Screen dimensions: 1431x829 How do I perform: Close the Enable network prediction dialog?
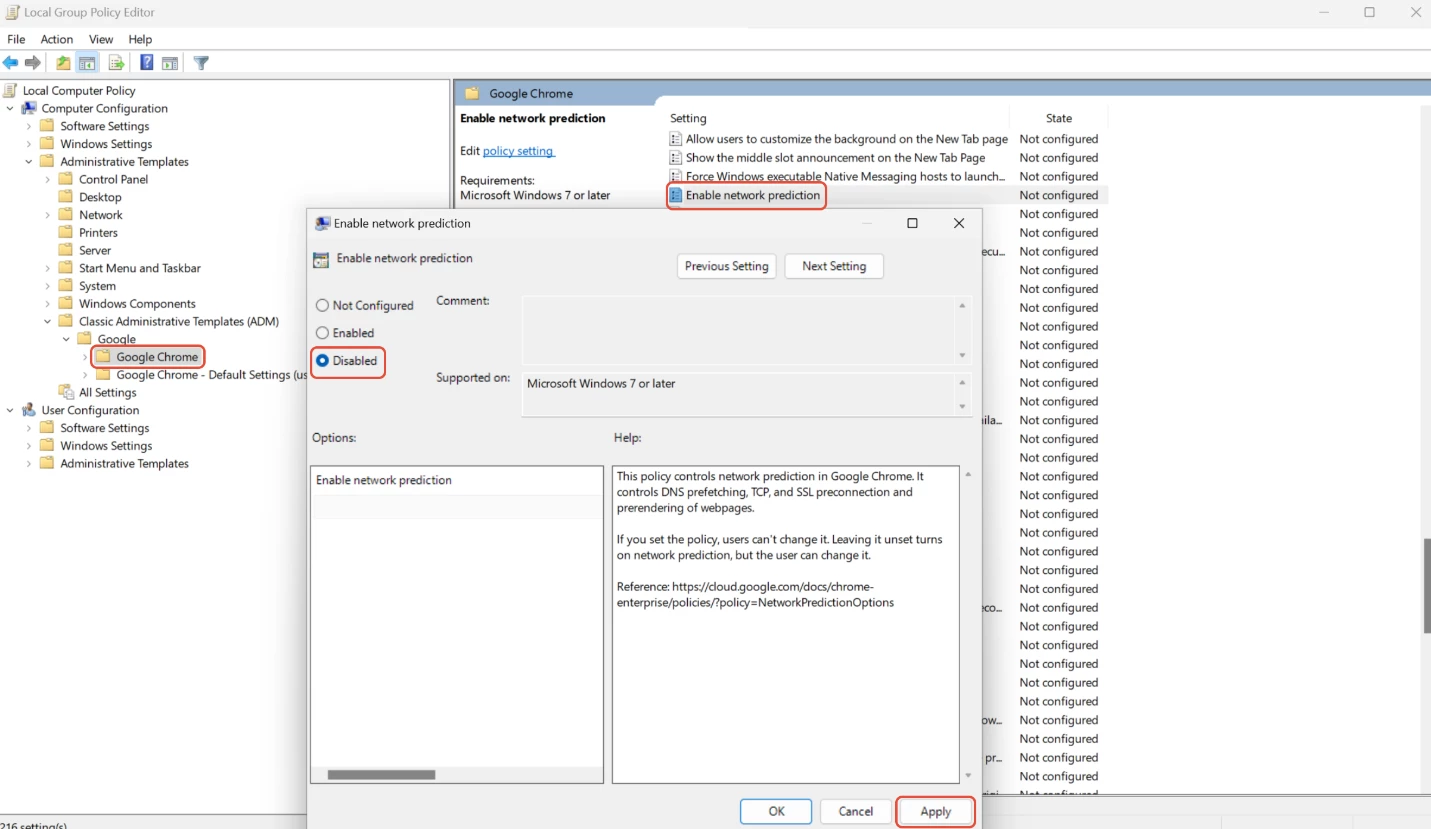(958, 223)
